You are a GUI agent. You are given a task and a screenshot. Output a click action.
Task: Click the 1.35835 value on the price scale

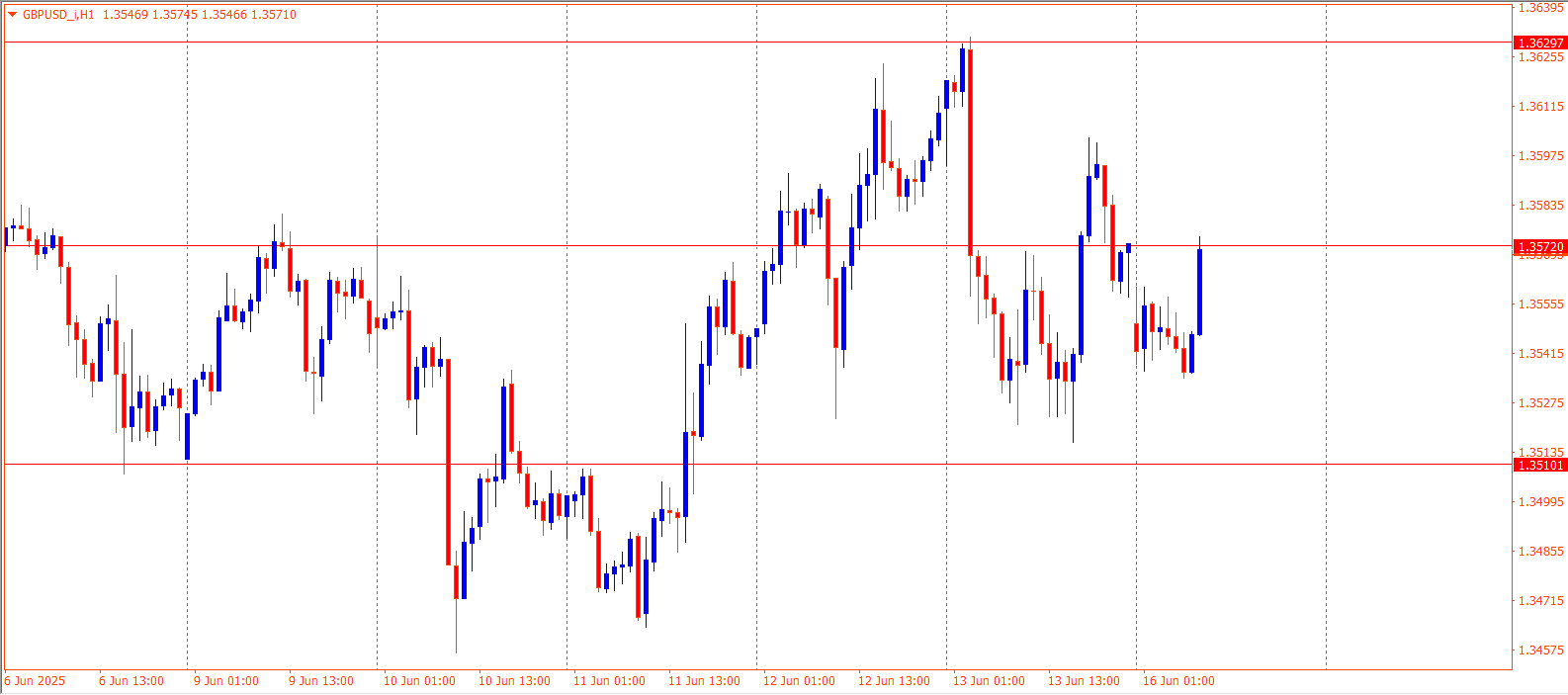tap(1540, 206)
